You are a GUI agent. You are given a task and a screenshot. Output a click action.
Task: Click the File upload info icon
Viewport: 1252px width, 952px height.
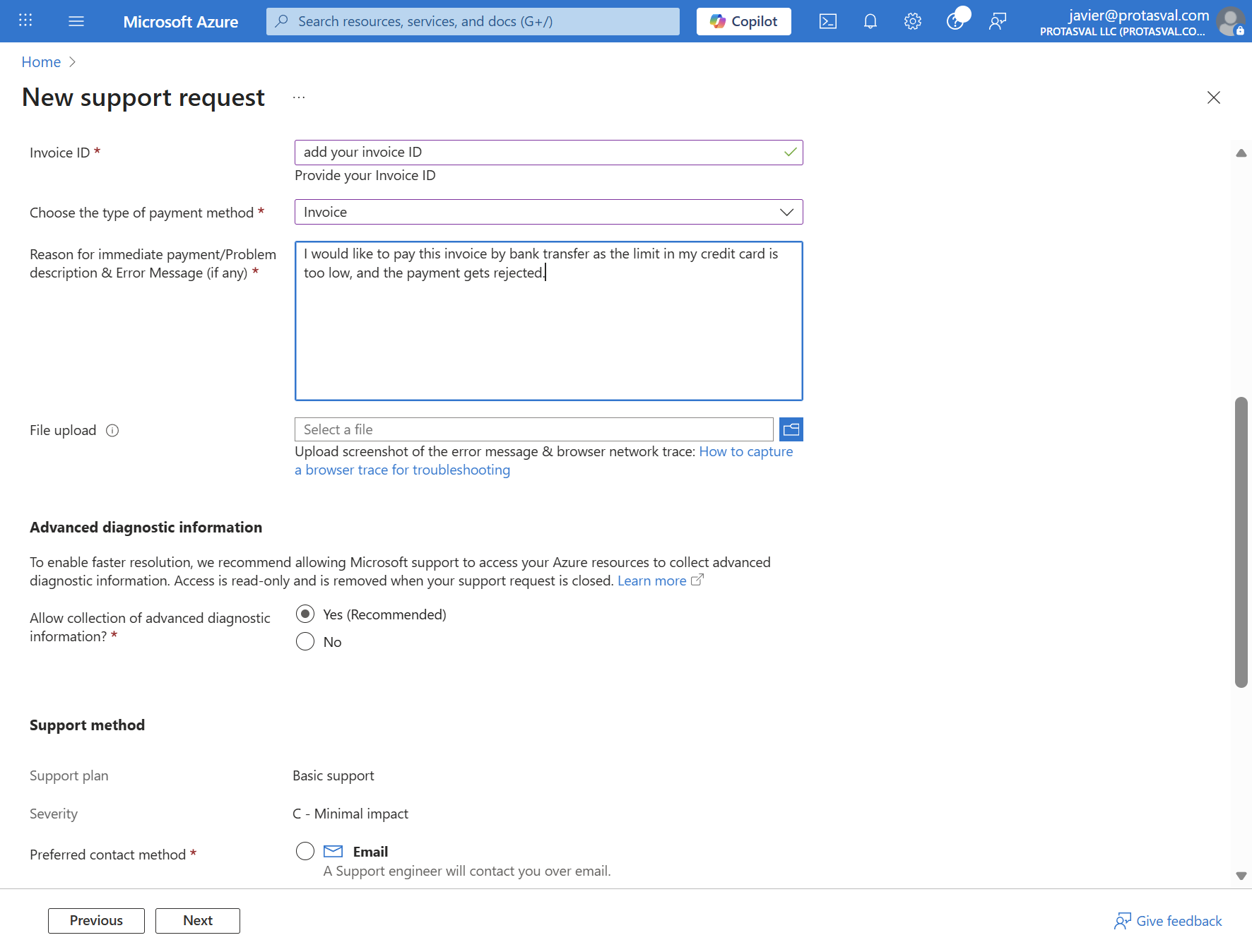112,430
